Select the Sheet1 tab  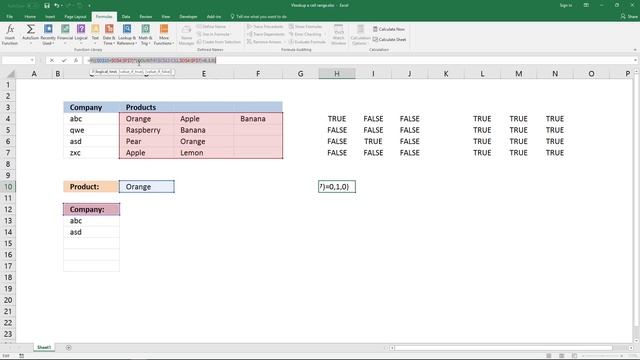click(44, 348)
